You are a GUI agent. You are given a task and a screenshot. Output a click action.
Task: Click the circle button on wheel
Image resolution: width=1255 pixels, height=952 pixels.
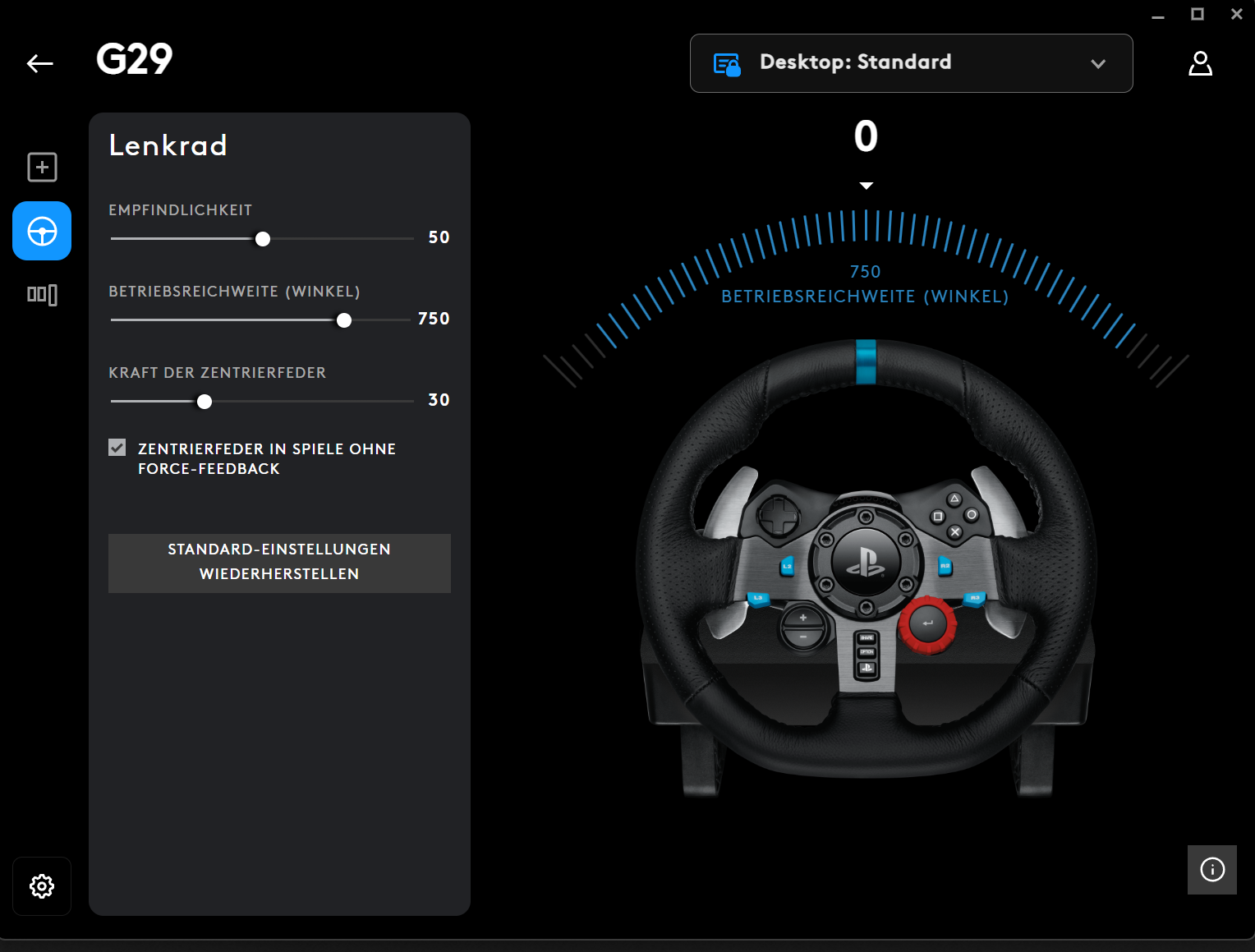tap(971, 515)
